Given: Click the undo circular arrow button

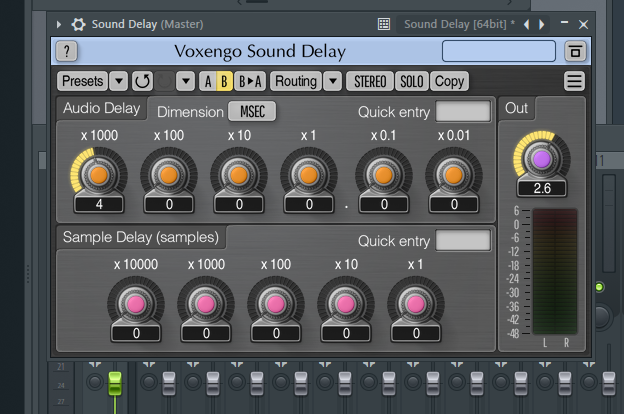Looking at the screenshot, I should (x=142, y=81).
